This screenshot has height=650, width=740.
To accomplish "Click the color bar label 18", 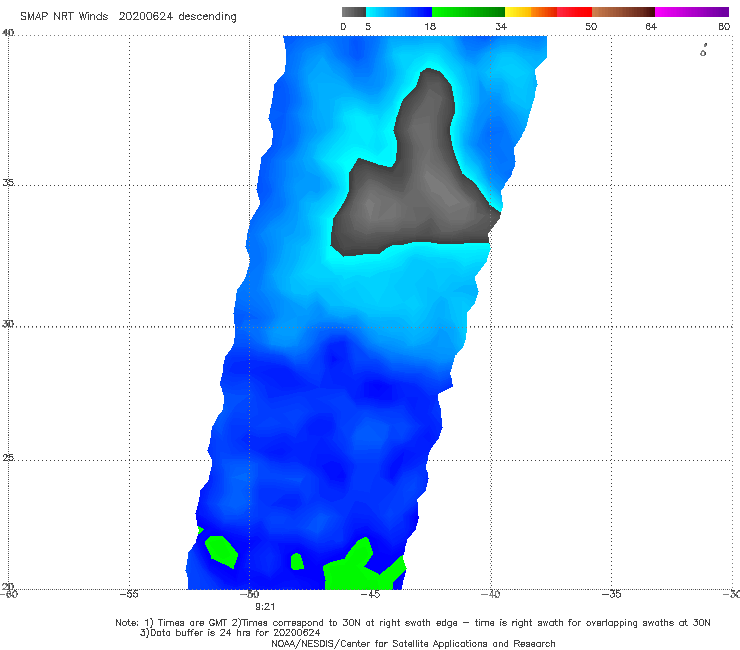I will point(430,26).
